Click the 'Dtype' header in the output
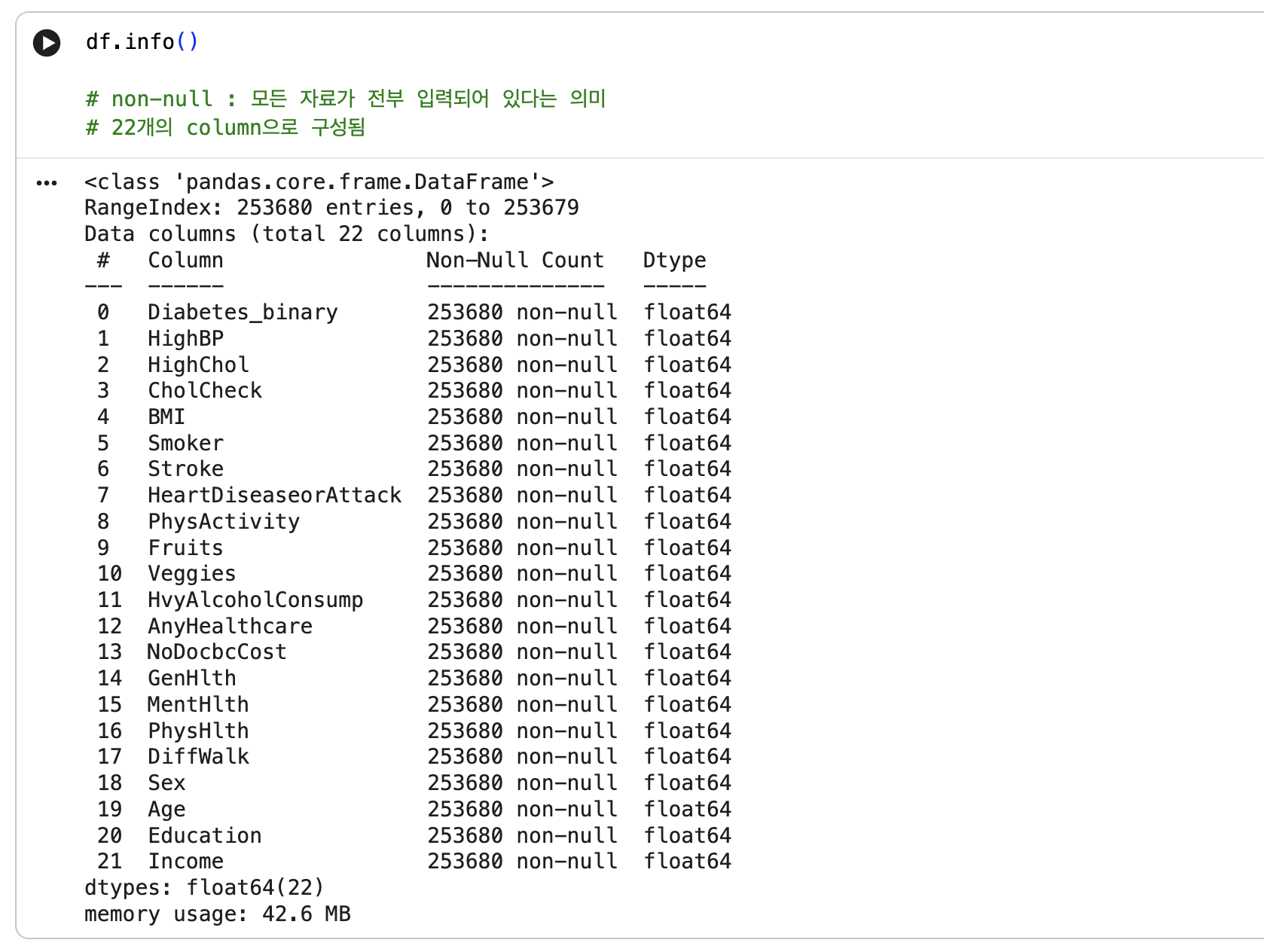Viewport: 1264px width, 952px height. 675,261
